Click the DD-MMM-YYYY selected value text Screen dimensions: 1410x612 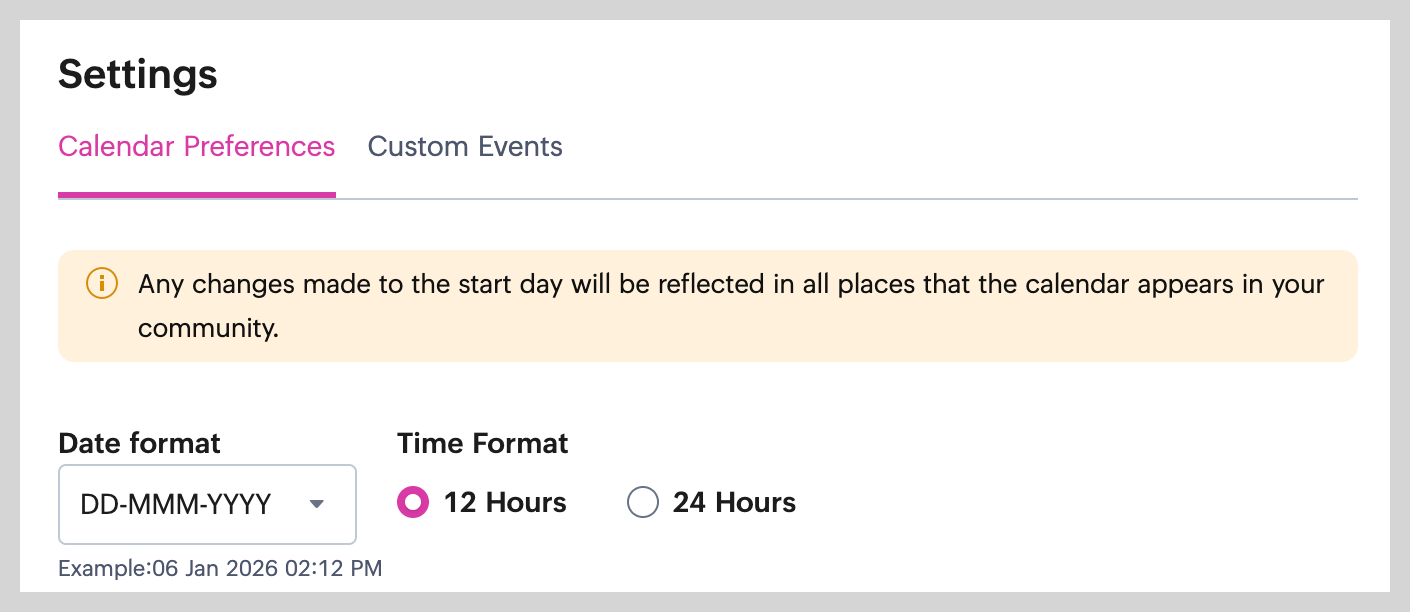coord(176,504)
